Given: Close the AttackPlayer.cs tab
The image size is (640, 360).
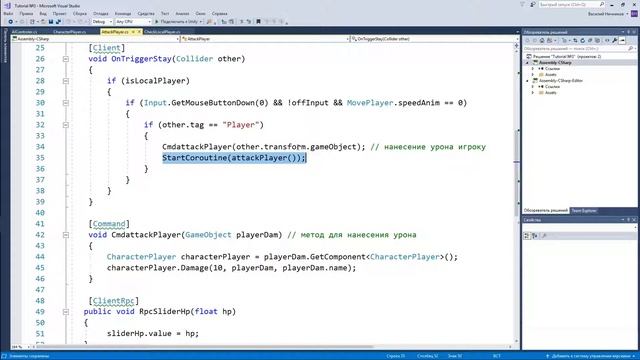Looking at the screenshot, I should (139, 31).
